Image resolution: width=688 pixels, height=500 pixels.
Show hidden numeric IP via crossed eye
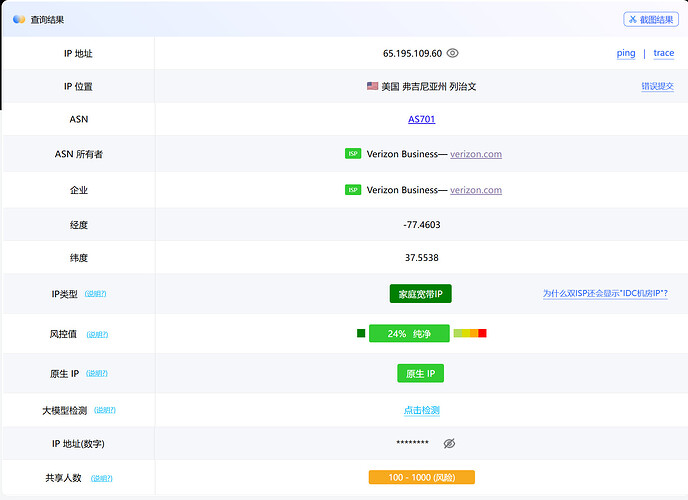coord(449,443)
